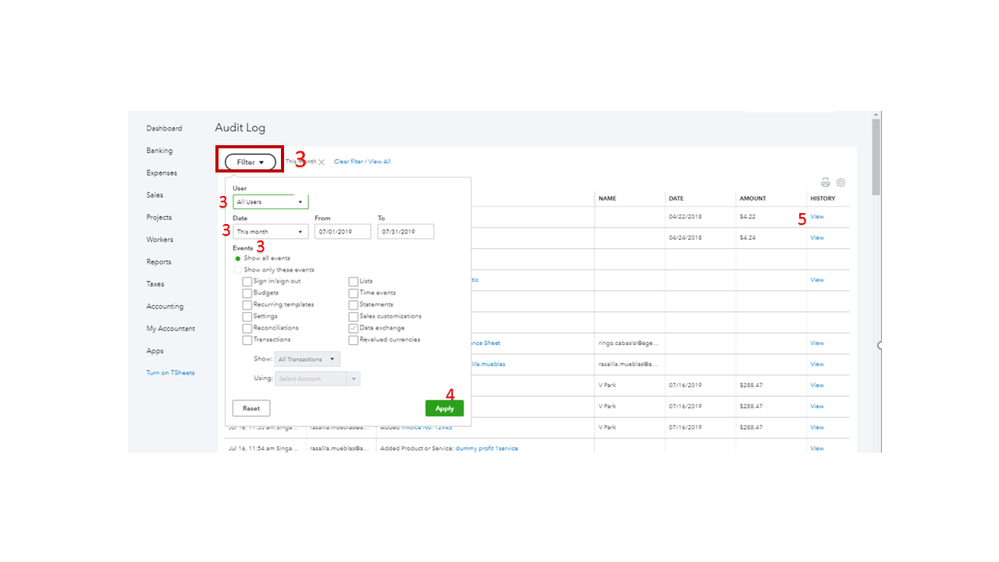Click the print icon above the table

(x=825, y=182)
